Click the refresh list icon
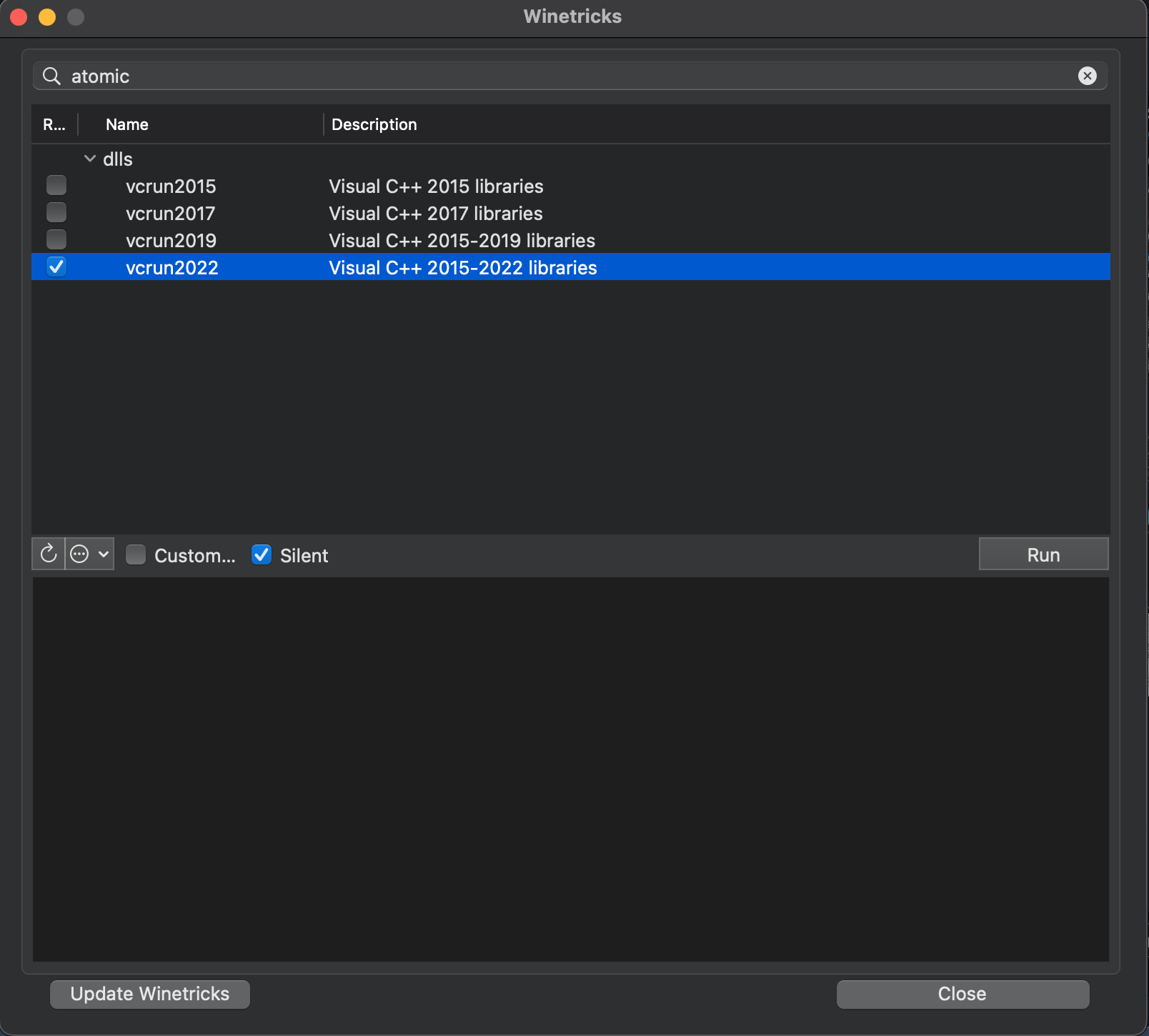This screenshot has height=1036, width=1149. point(49,554)
